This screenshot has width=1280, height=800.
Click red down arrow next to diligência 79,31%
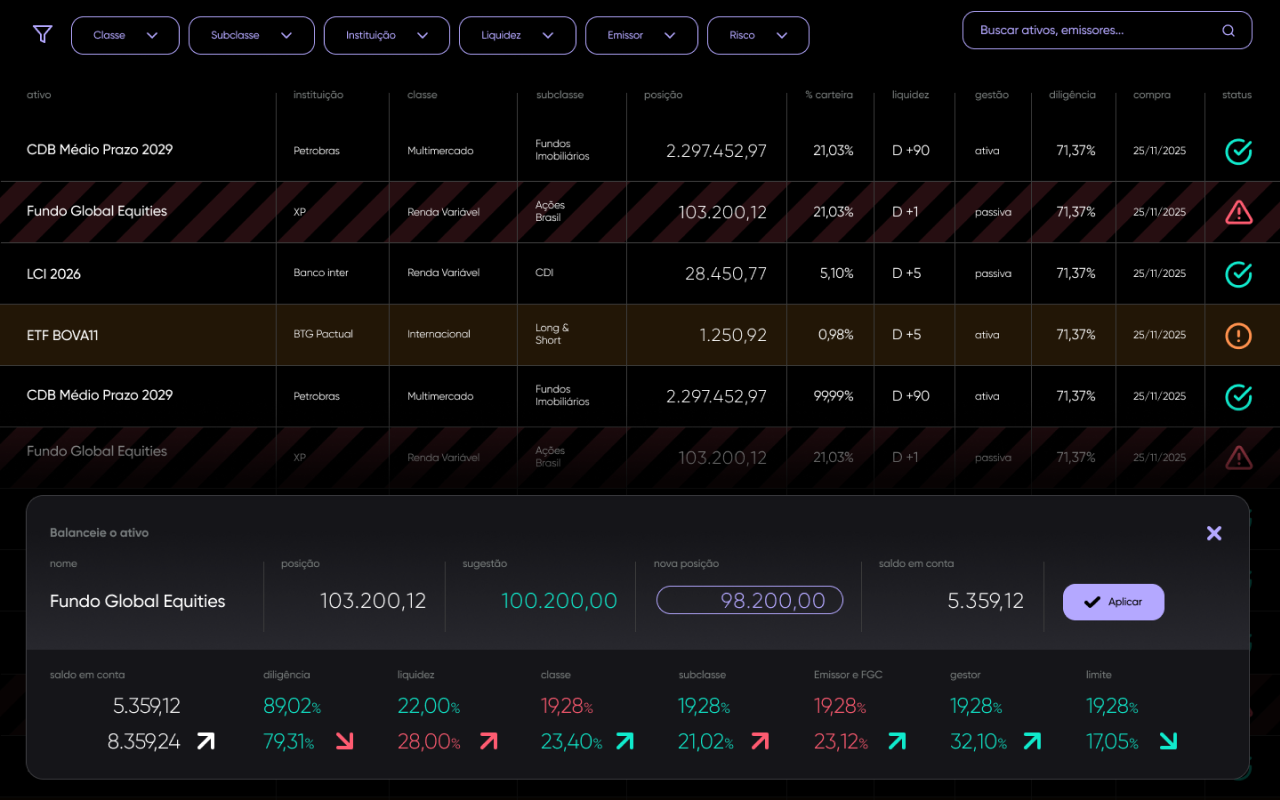coord(344,741)
